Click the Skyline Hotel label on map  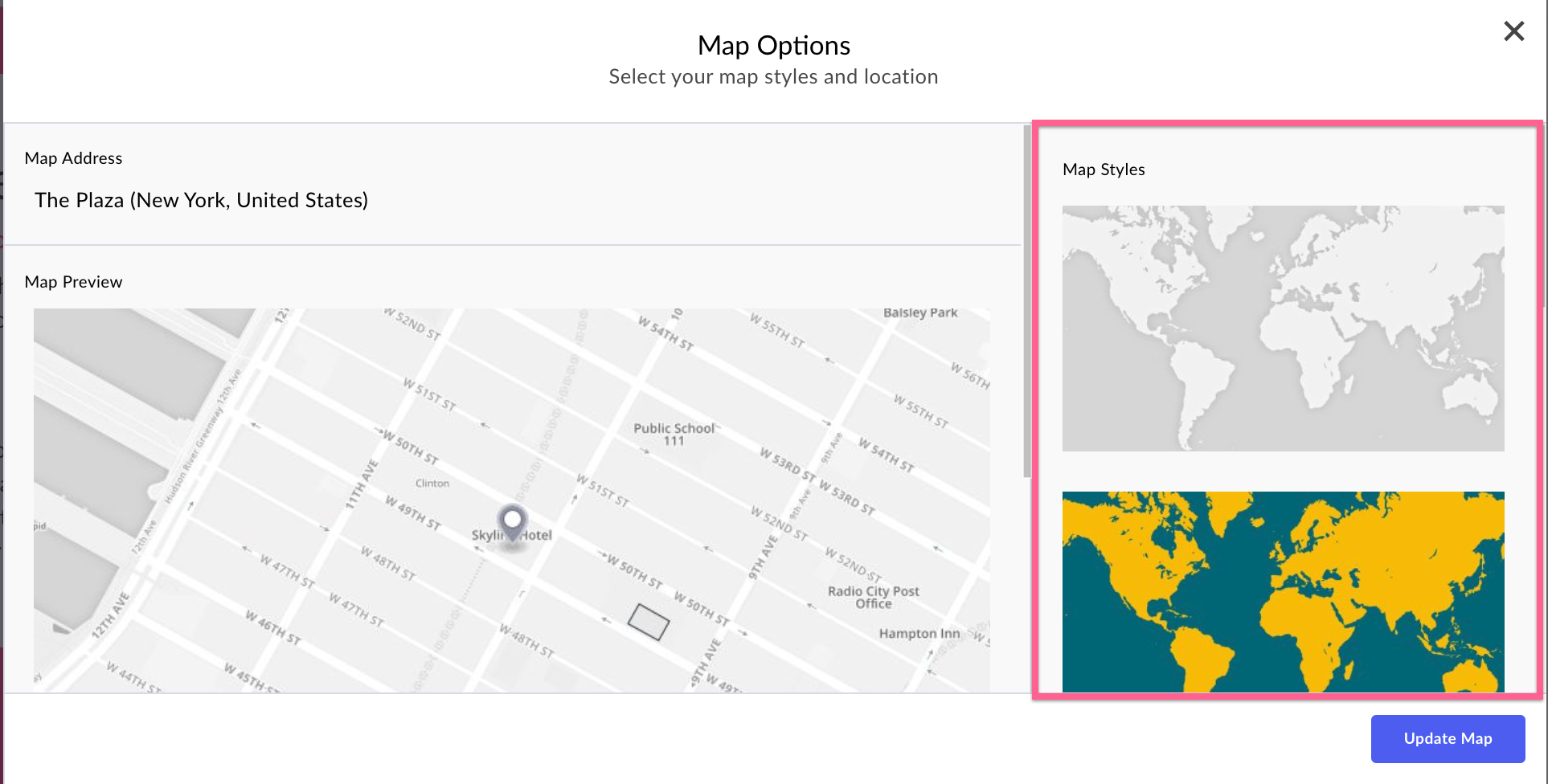[512, 535]
